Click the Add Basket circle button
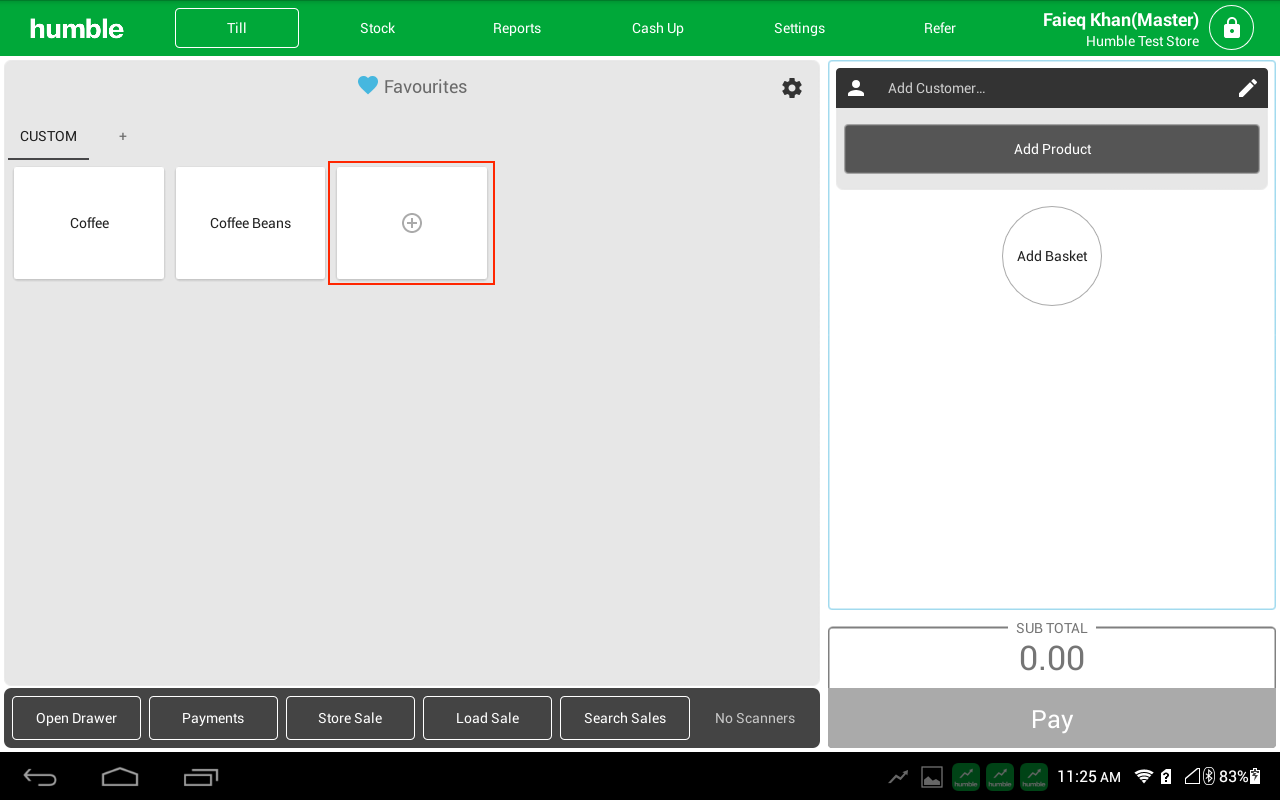The image size is (1280, 800). 1052,256
